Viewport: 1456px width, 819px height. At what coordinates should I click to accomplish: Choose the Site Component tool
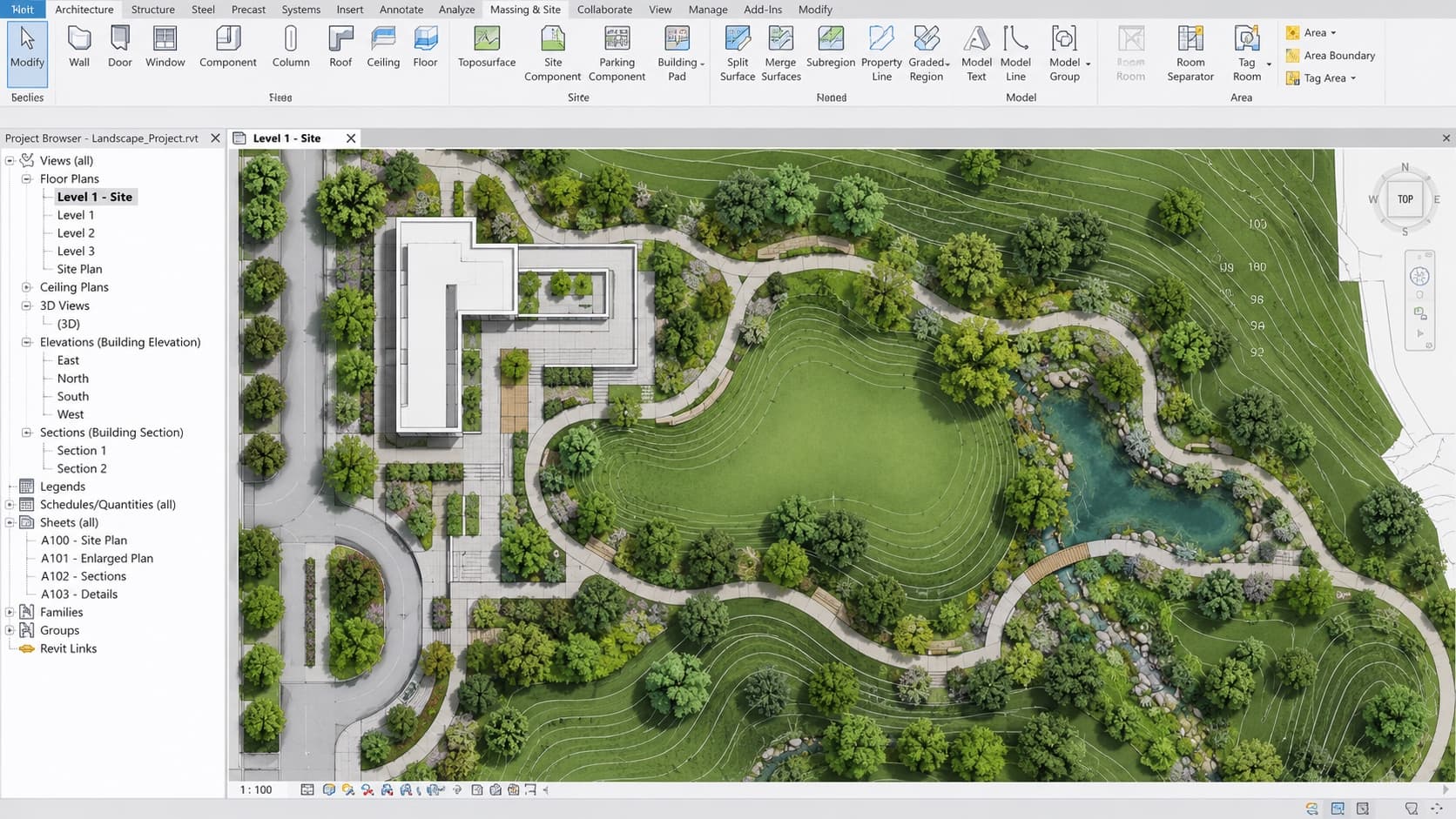click(552, 54)
